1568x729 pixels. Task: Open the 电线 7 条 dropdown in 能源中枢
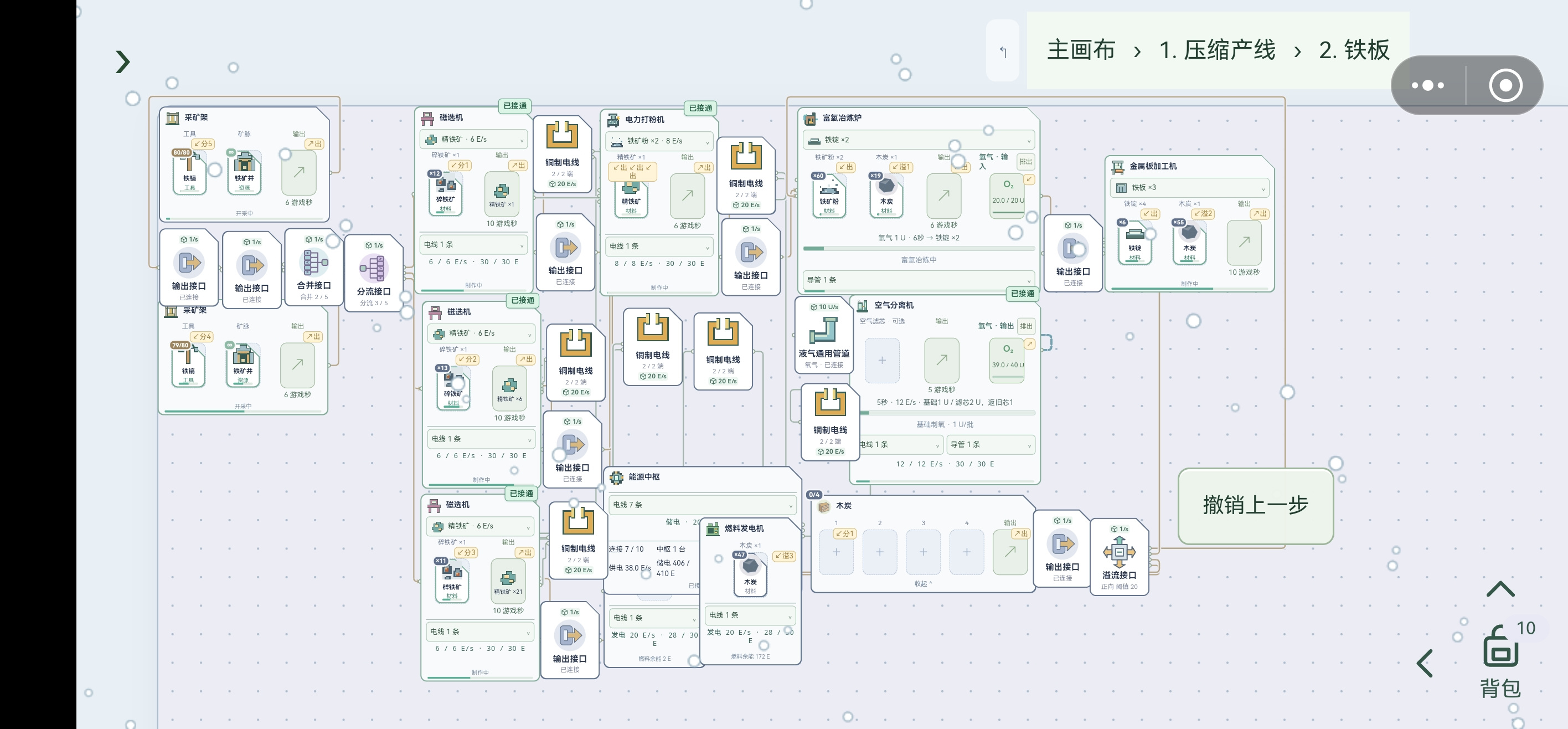pyautogui.click(x=703, y=505)
